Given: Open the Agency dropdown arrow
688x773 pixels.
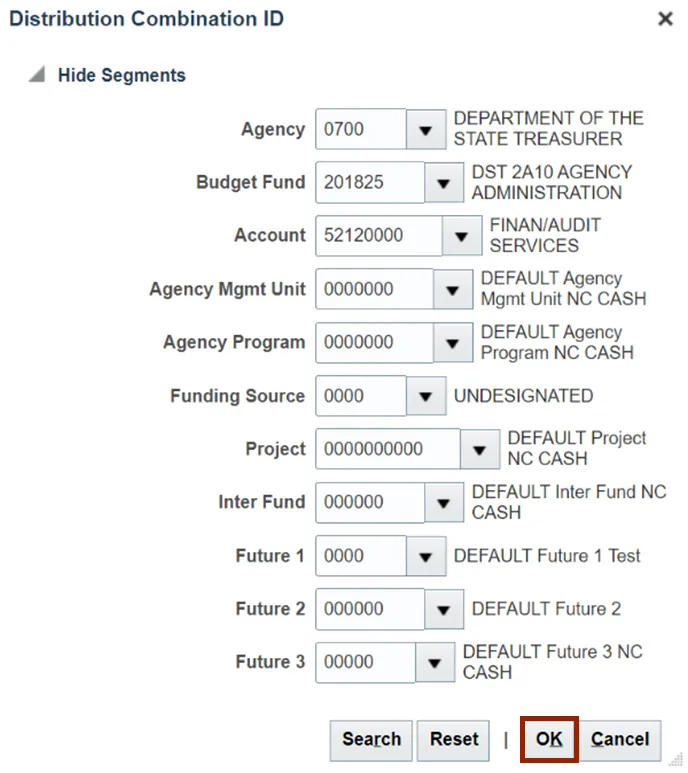Looking at the screenshot, I should point(425,130).
